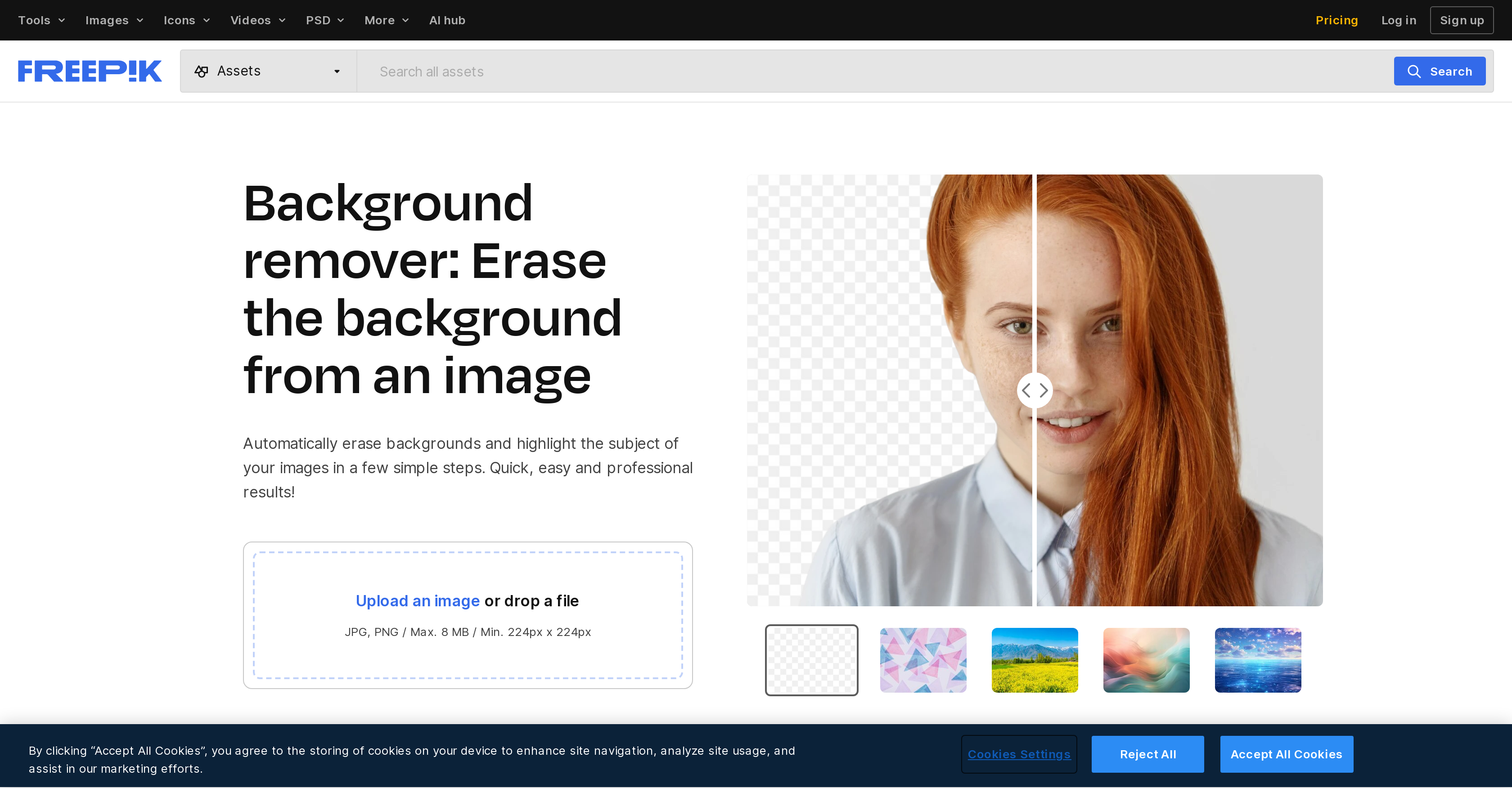The image size is (1512, 788).
Task: Select the transparent checkerboard background thumbnail
Action: (x=811, y=660)
